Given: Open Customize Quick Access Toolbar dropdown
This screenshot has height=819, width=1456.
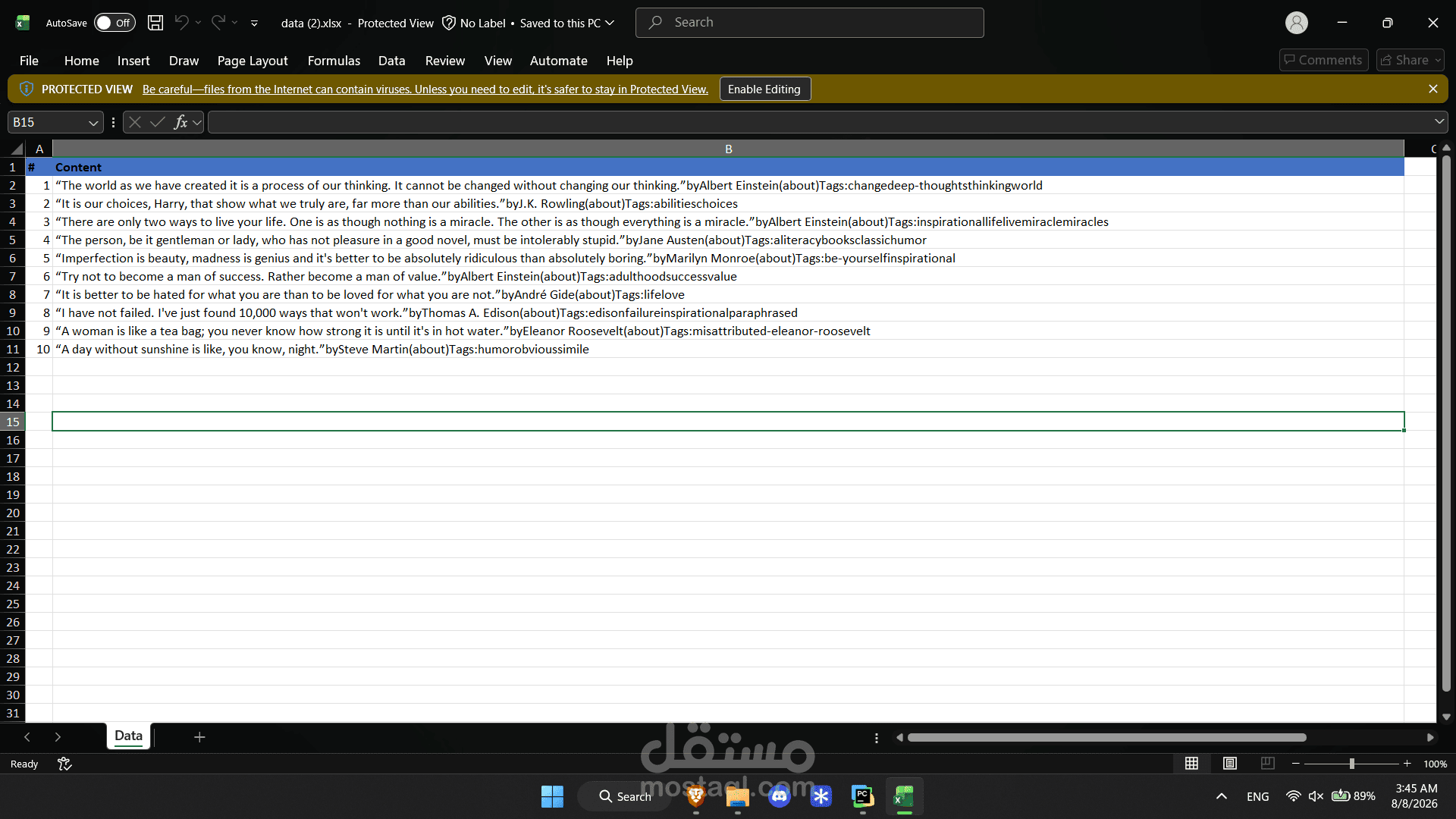Looking at the screenshot, I should [x=254, y=24].
